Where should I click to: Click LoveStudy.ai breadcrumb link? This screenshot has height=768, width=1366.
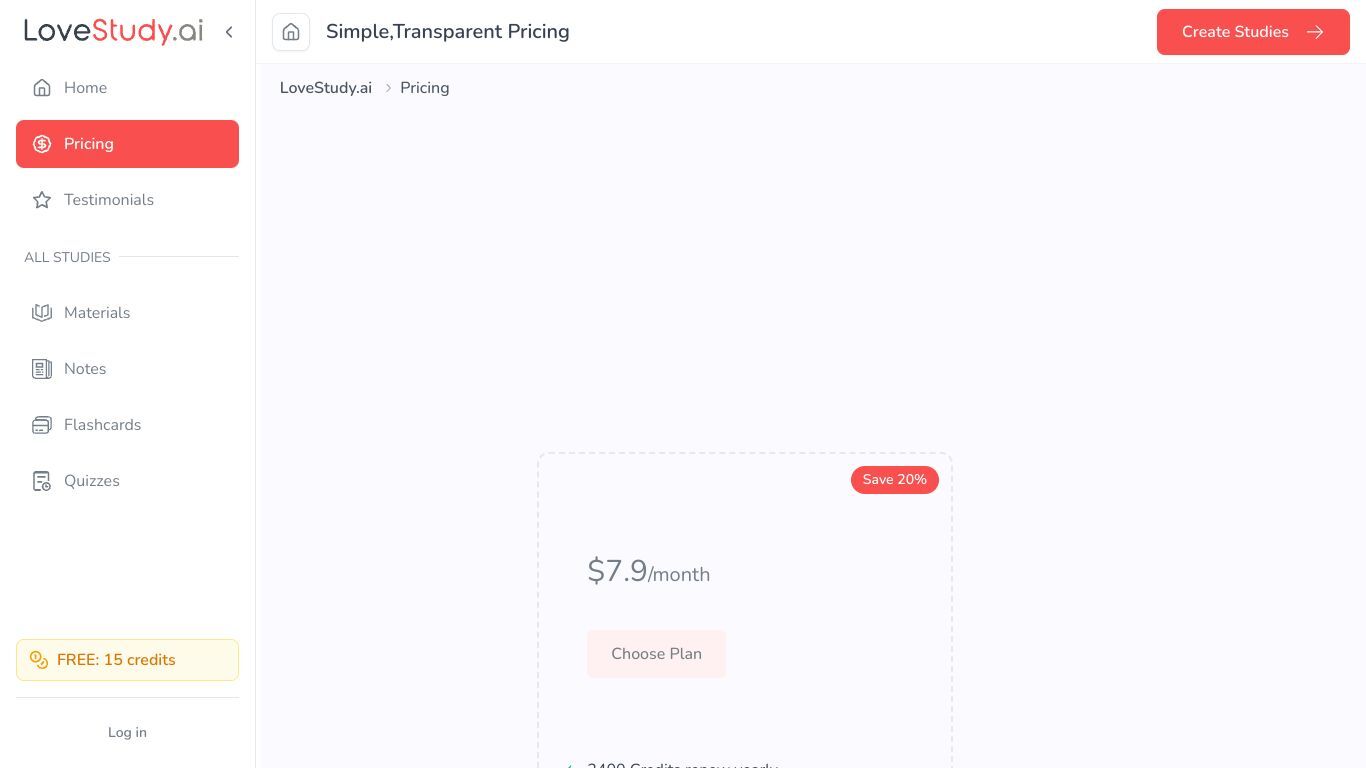coord(326,88)
